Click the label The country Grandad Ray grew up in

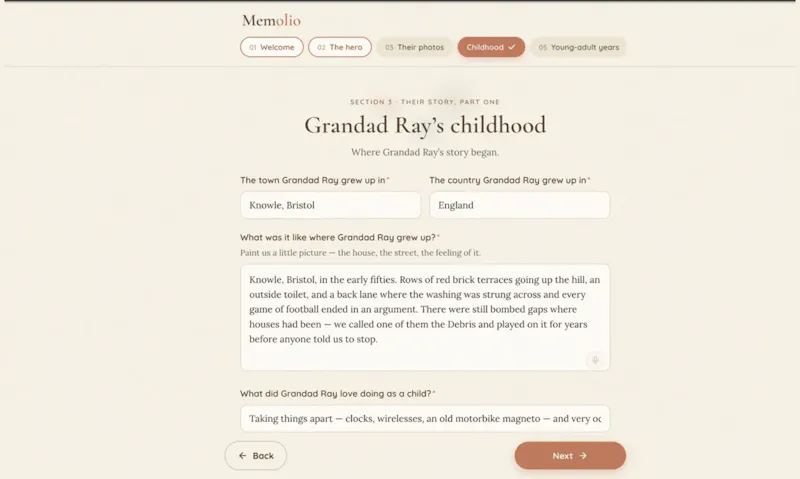[x=508, y=180]
